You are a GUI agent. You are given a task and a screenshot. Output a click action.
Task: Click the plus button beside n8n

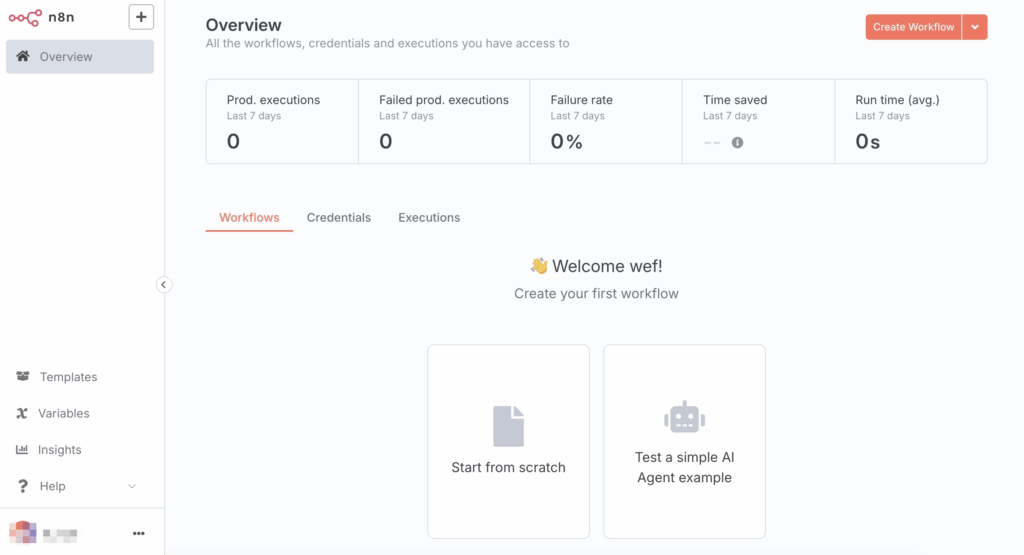[141, 17]
